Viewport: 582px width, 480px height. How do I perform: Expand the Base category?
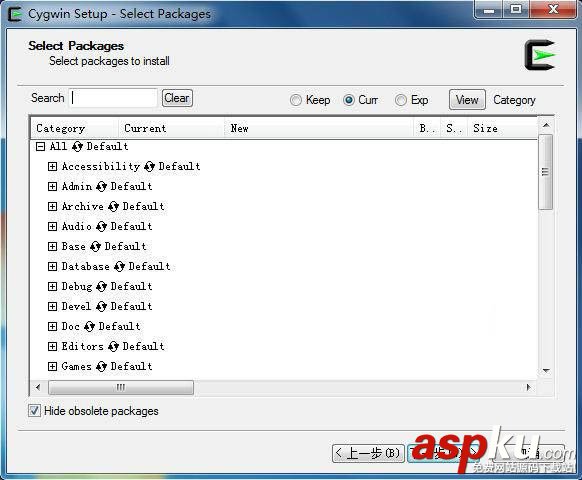coord(52,246)
